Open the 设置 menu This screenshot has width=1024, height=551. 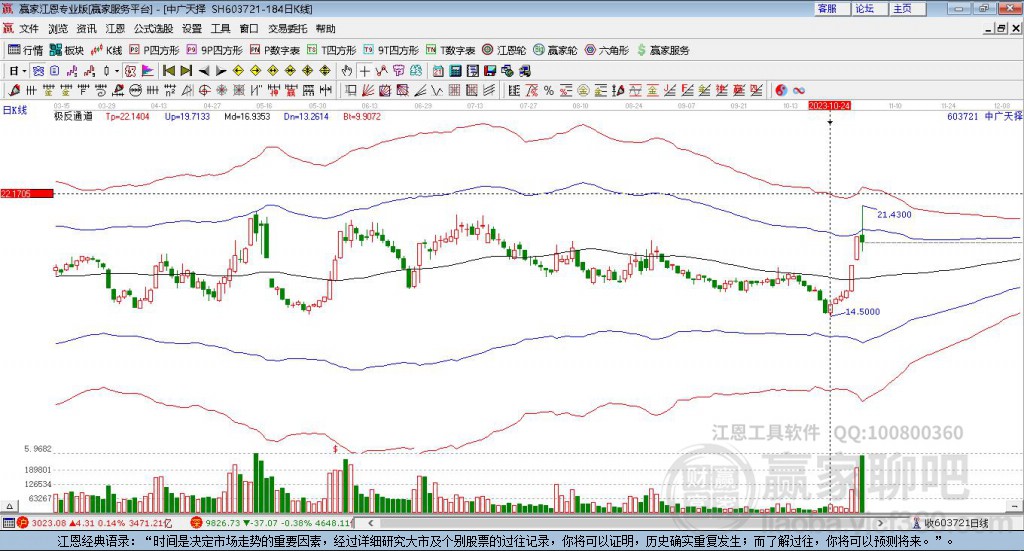192,29
